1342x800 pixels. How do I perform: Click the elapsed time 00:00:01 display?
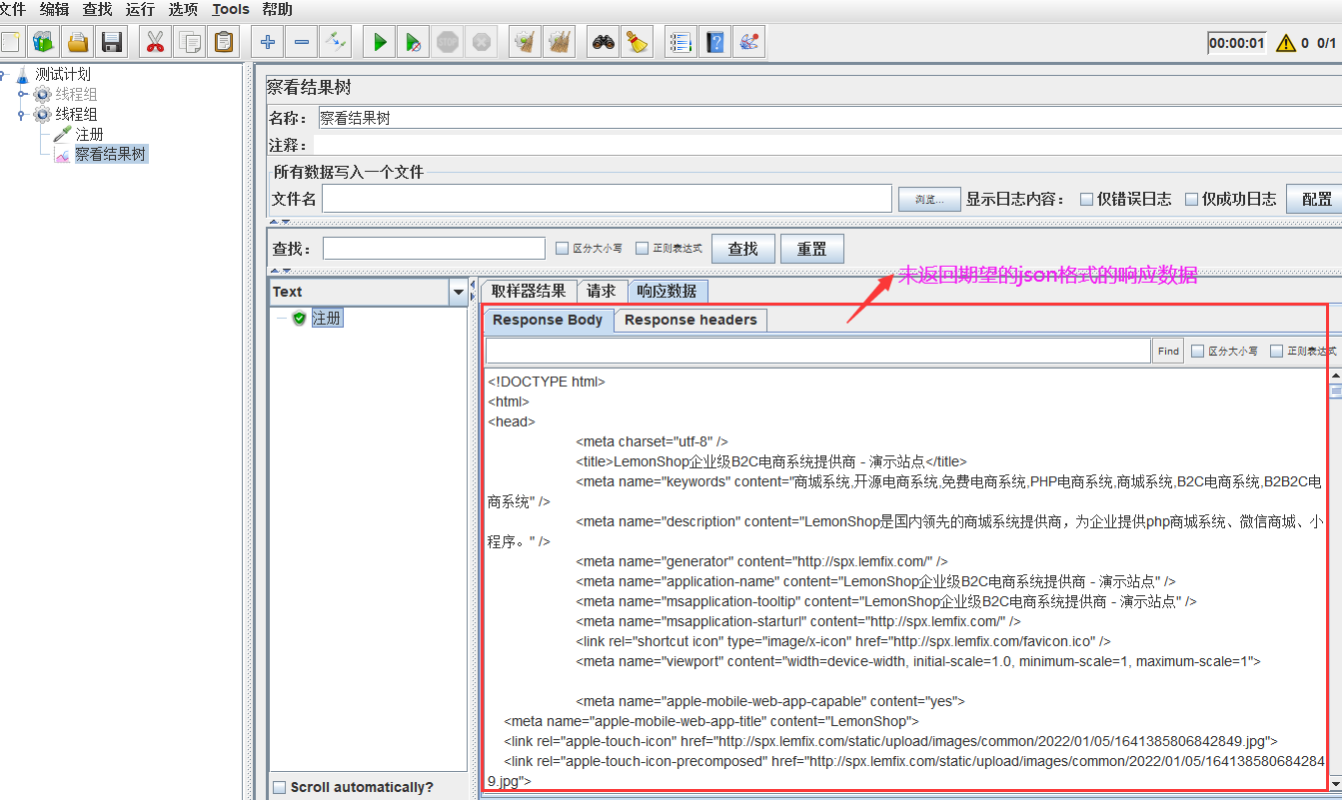pyautogui.click(x=1237, y=42)
